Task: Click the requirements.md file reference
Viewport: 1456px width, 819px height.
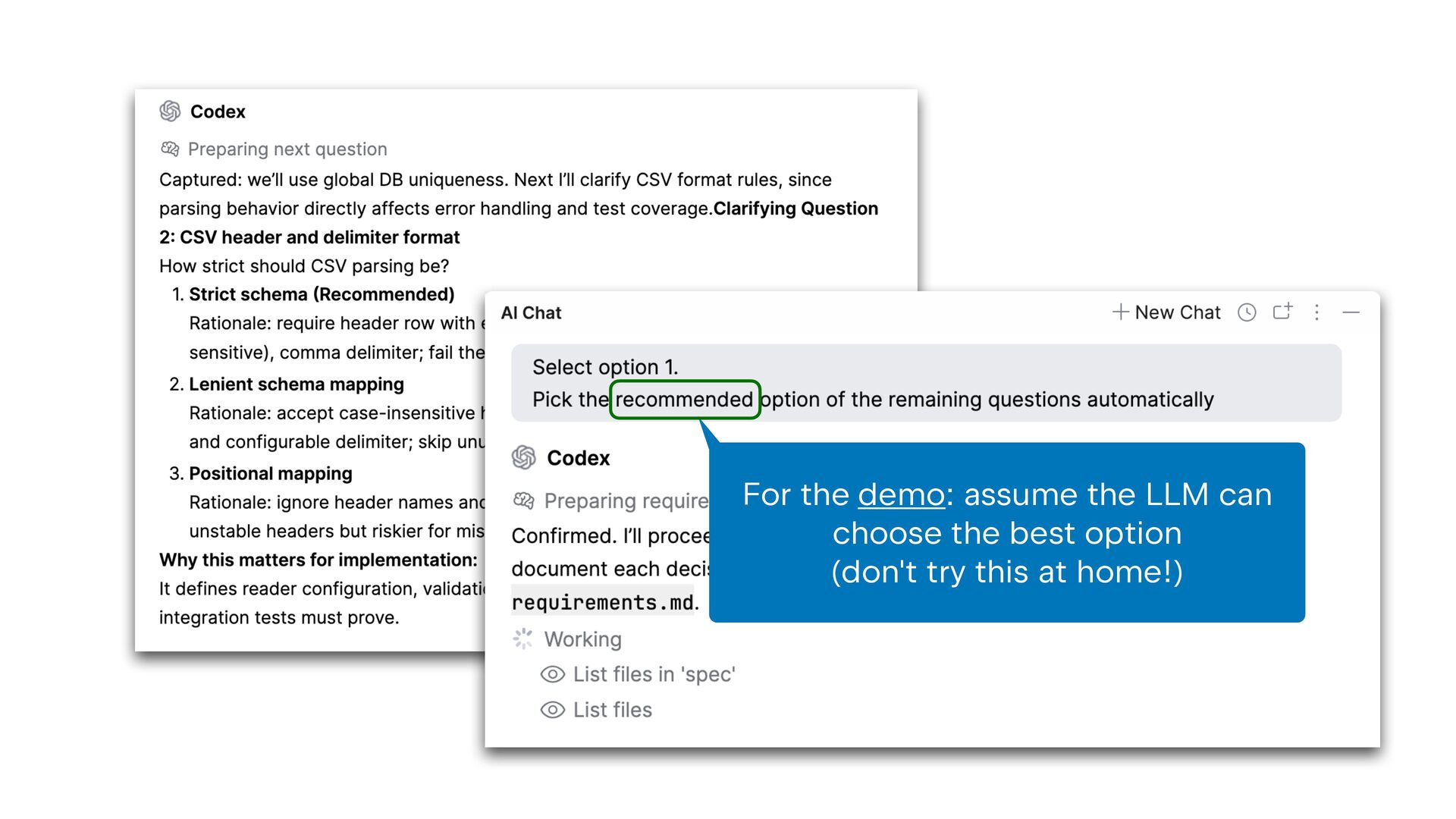Action: click(603, 602)
